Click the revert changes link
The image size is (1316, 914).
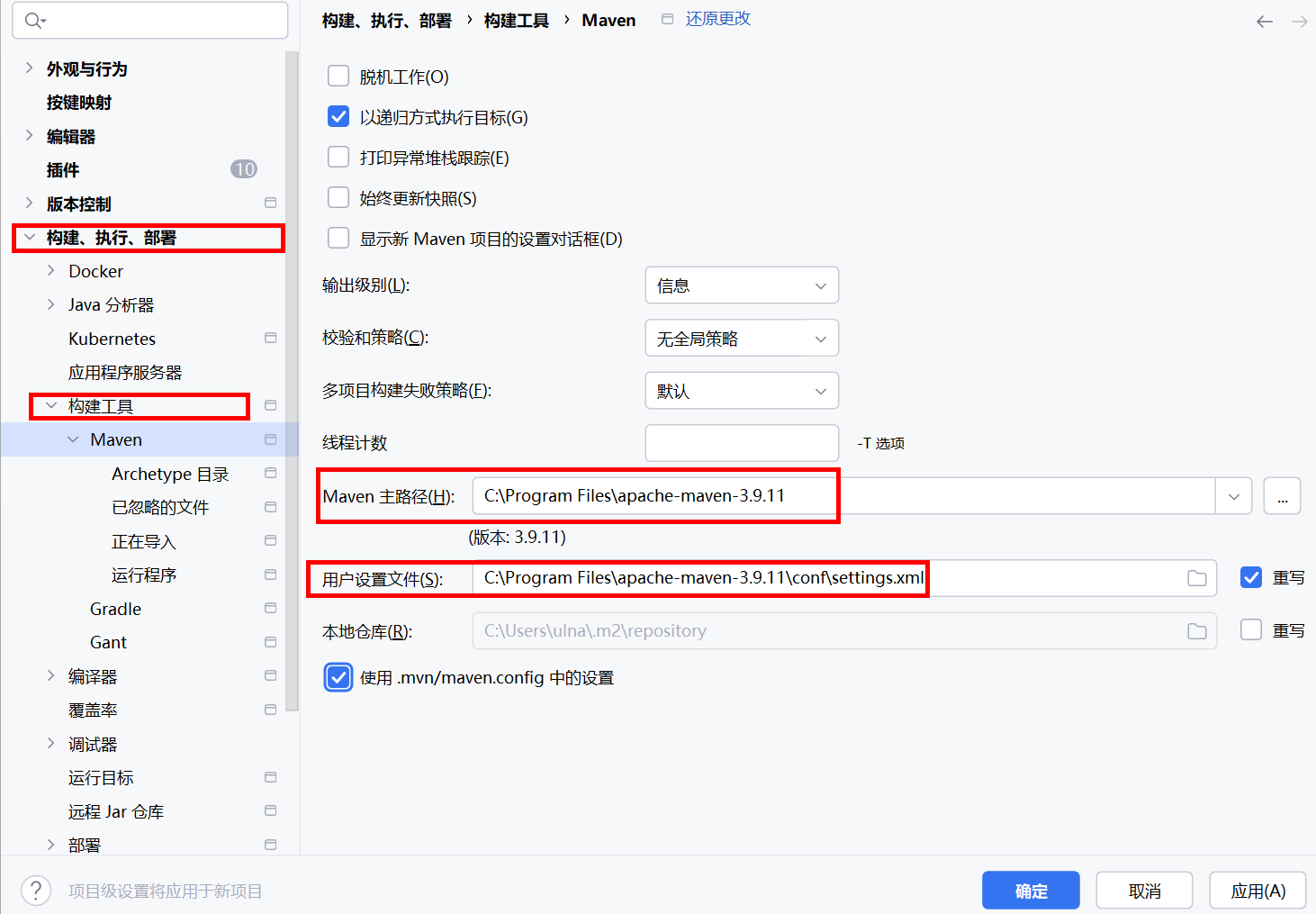717,19
